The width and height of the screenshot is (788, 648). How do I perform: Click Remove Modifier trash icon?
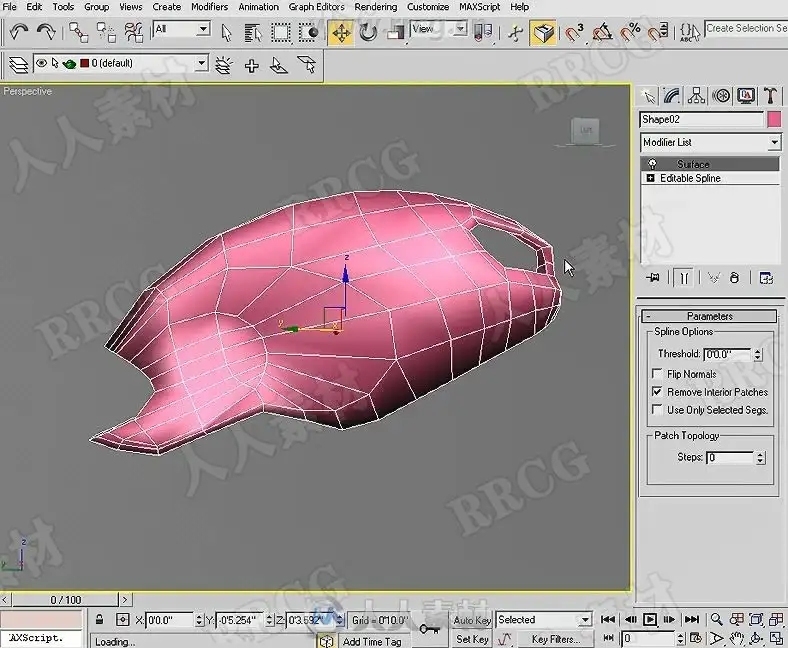pos(734,277)
